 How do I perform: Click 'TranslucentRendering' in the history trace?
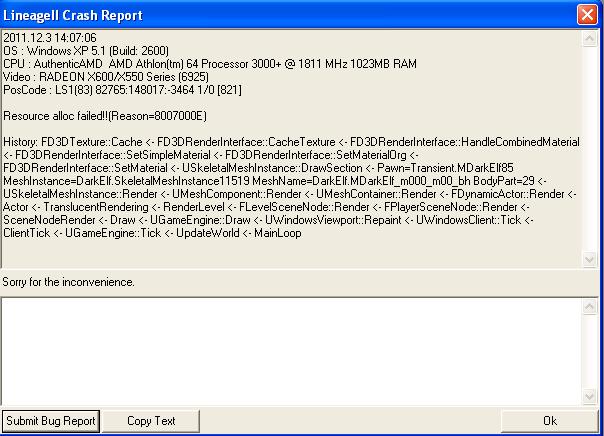point(96,207)
